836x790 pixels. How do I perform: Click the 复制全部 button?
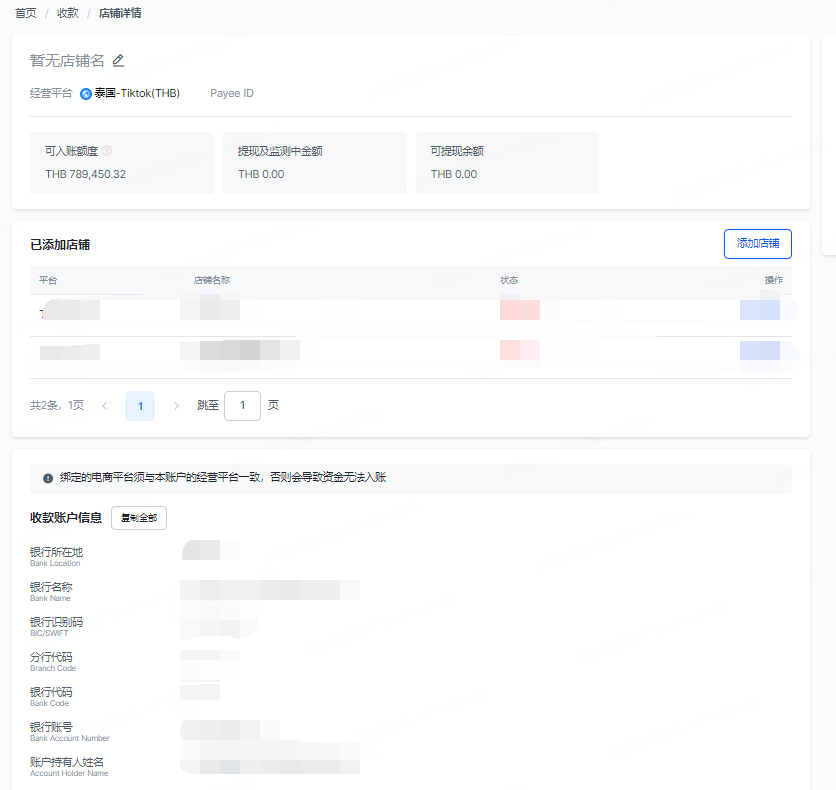pos(139,518)
